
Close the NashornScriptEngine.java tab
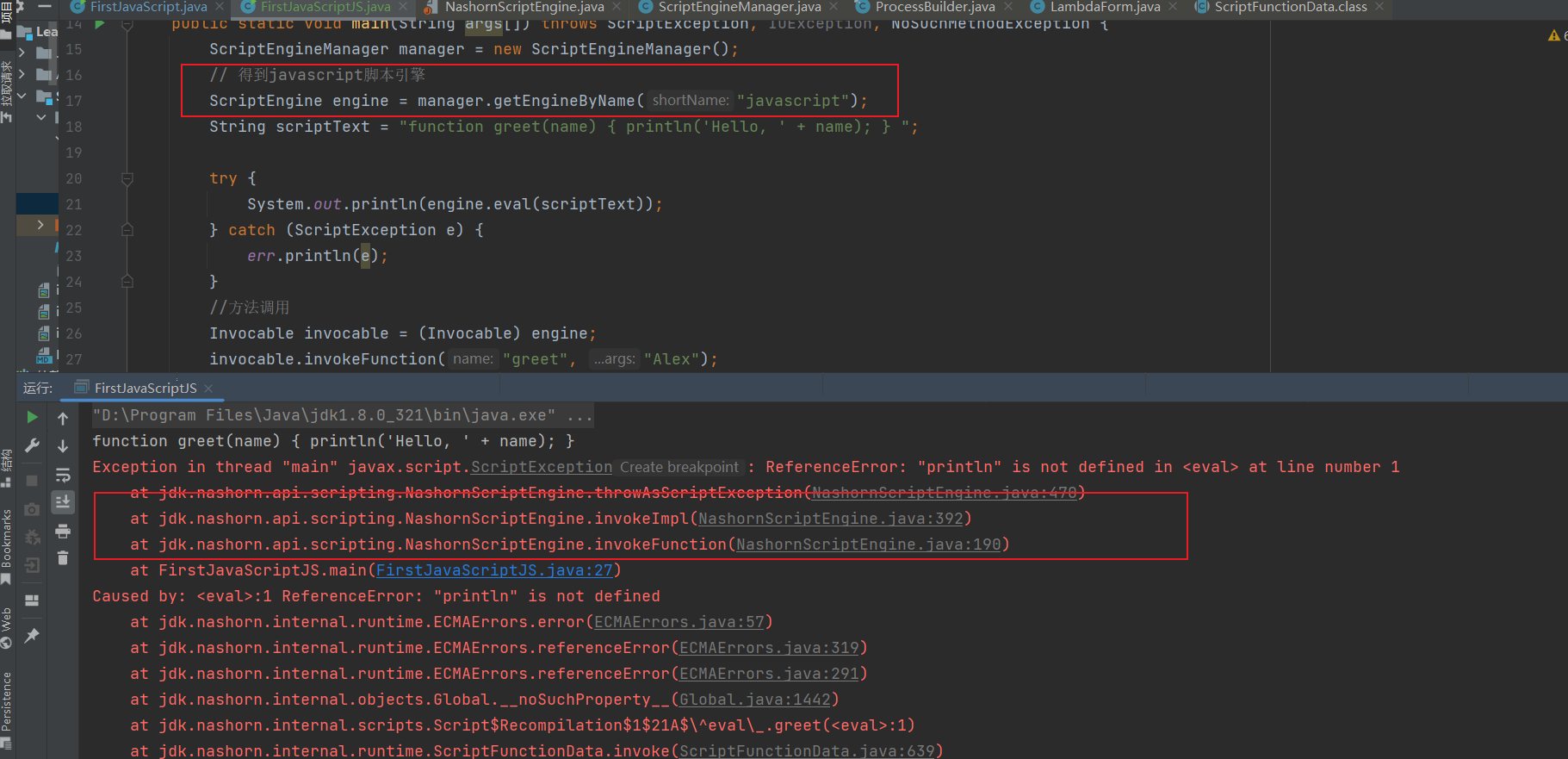pos(617,7)
